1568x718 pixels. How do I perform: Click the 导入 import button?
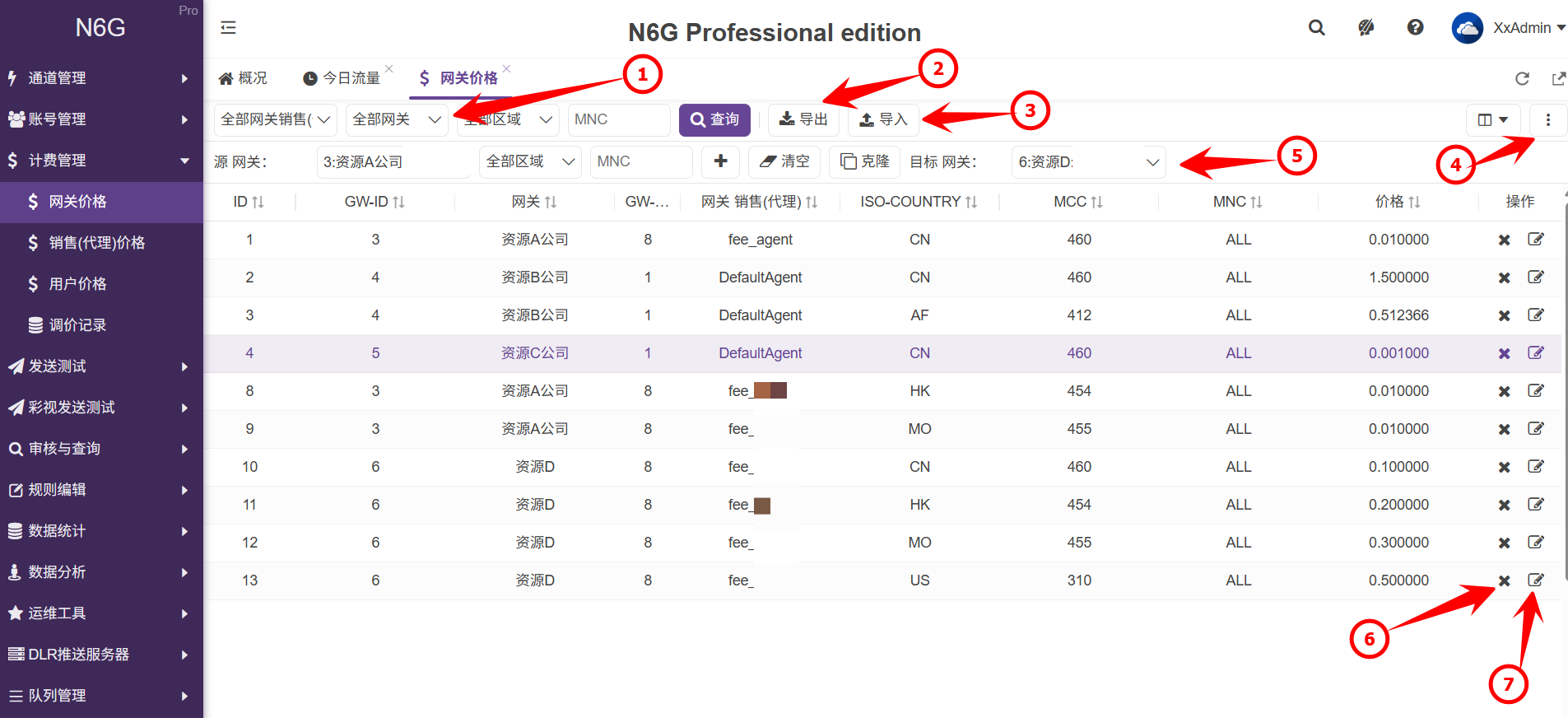[883, 120]
